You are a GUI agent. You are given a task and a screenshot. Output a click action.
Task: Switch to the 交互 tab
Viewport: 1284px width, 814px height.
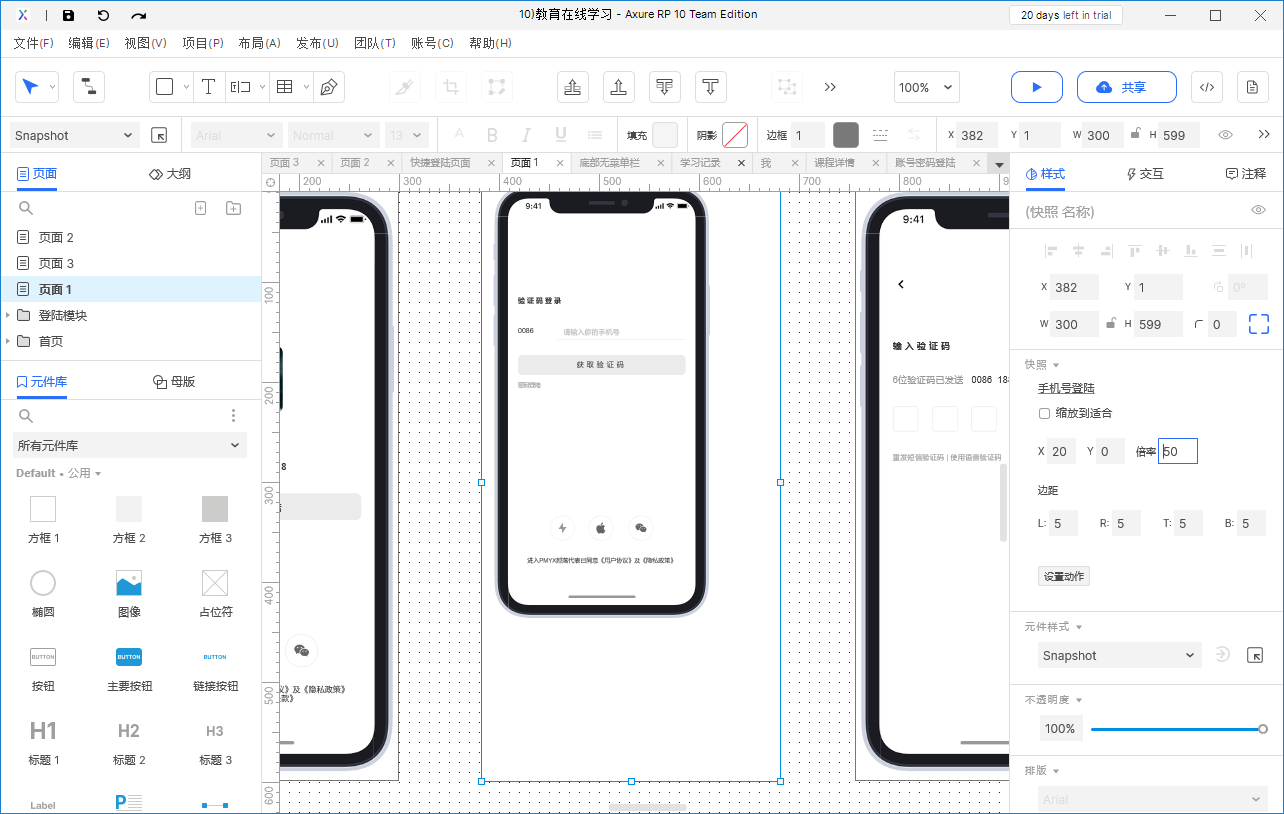[x=1145, y=173]
